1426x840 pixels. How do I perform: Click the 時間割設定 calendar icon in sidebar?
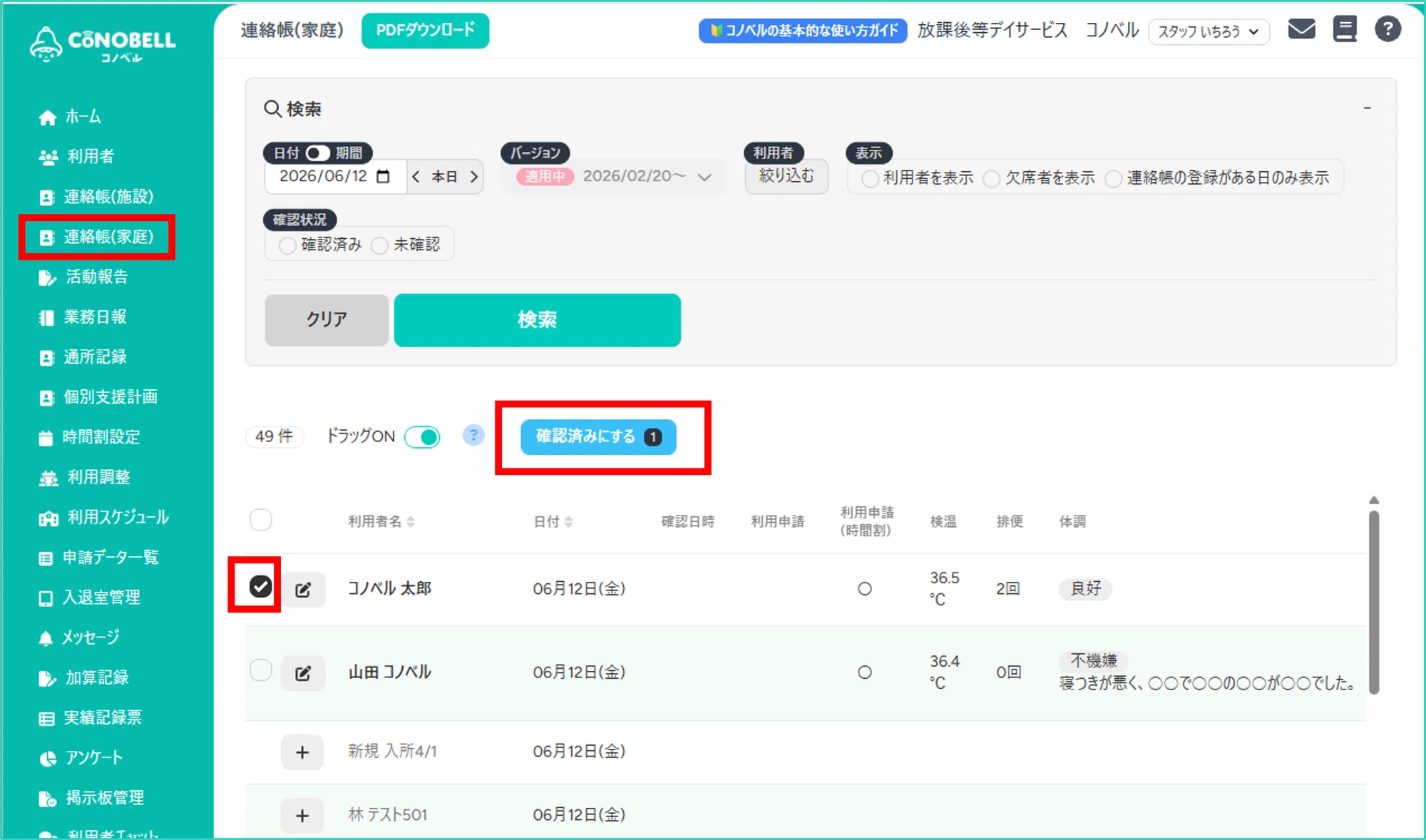[46, 438]
